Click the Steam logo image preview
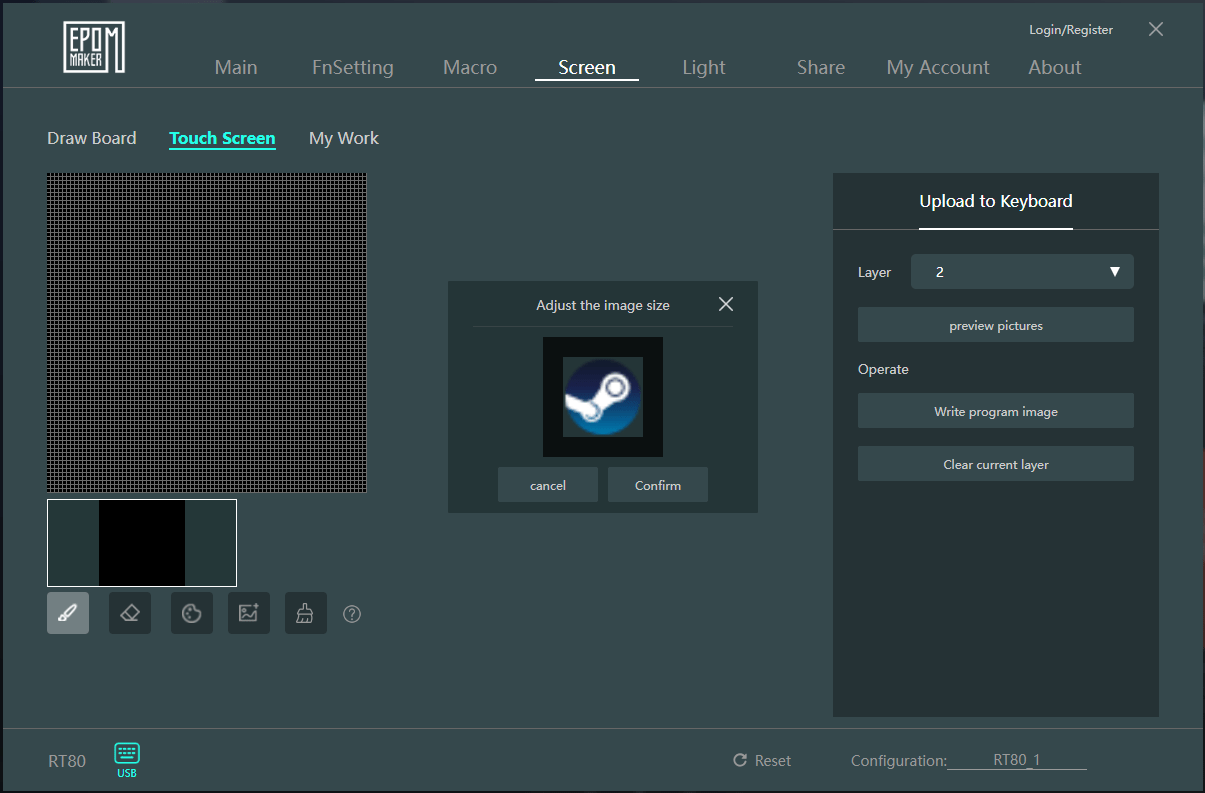 [603, 397]
